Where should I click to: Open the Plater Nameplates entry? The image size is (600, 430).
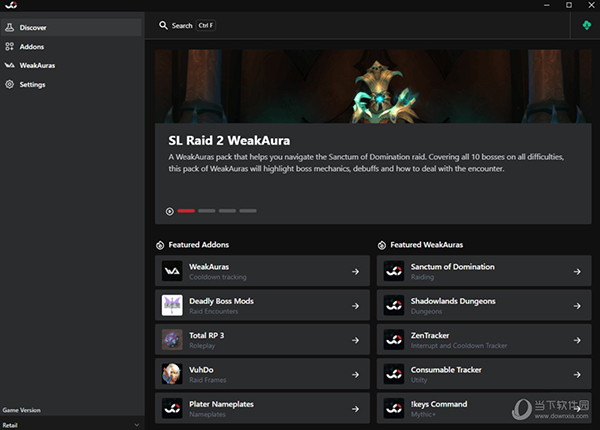[262, 408]
